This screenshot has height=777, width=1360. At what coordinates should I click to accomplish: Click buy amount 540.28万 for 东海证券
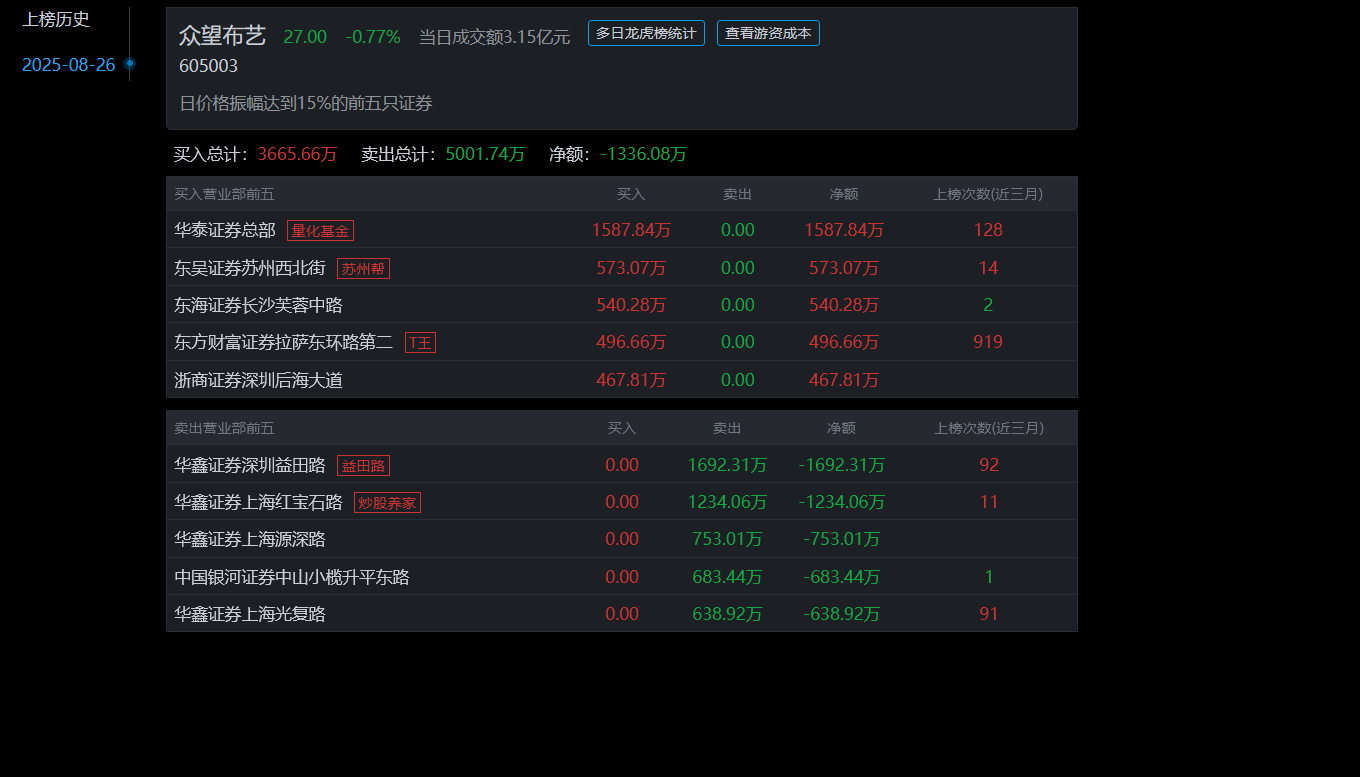pyautogui.click(x=631, y=305)
